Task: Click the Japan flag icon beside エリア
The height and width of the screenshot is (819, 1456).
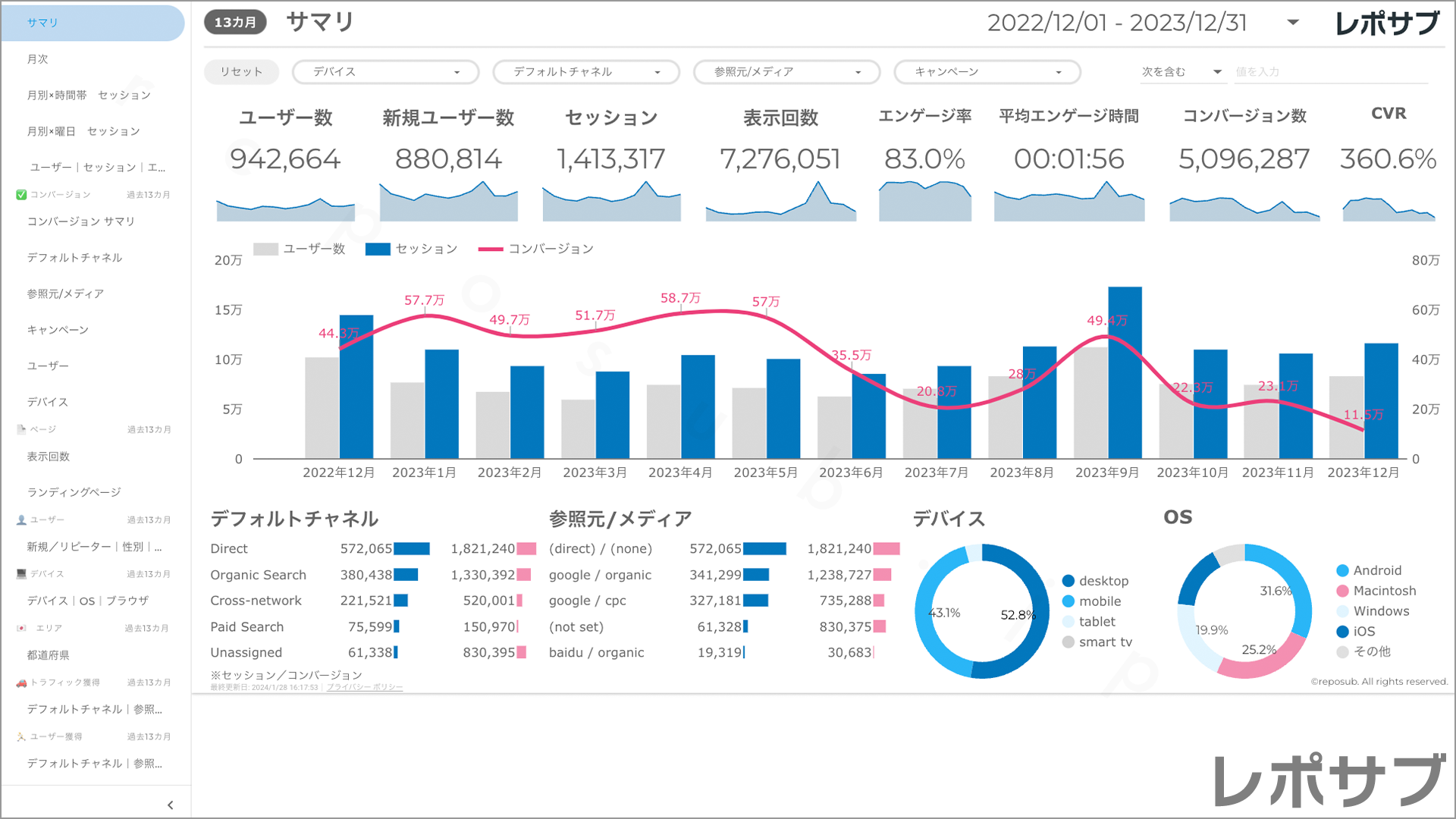Action: click(x=21, y=628)
